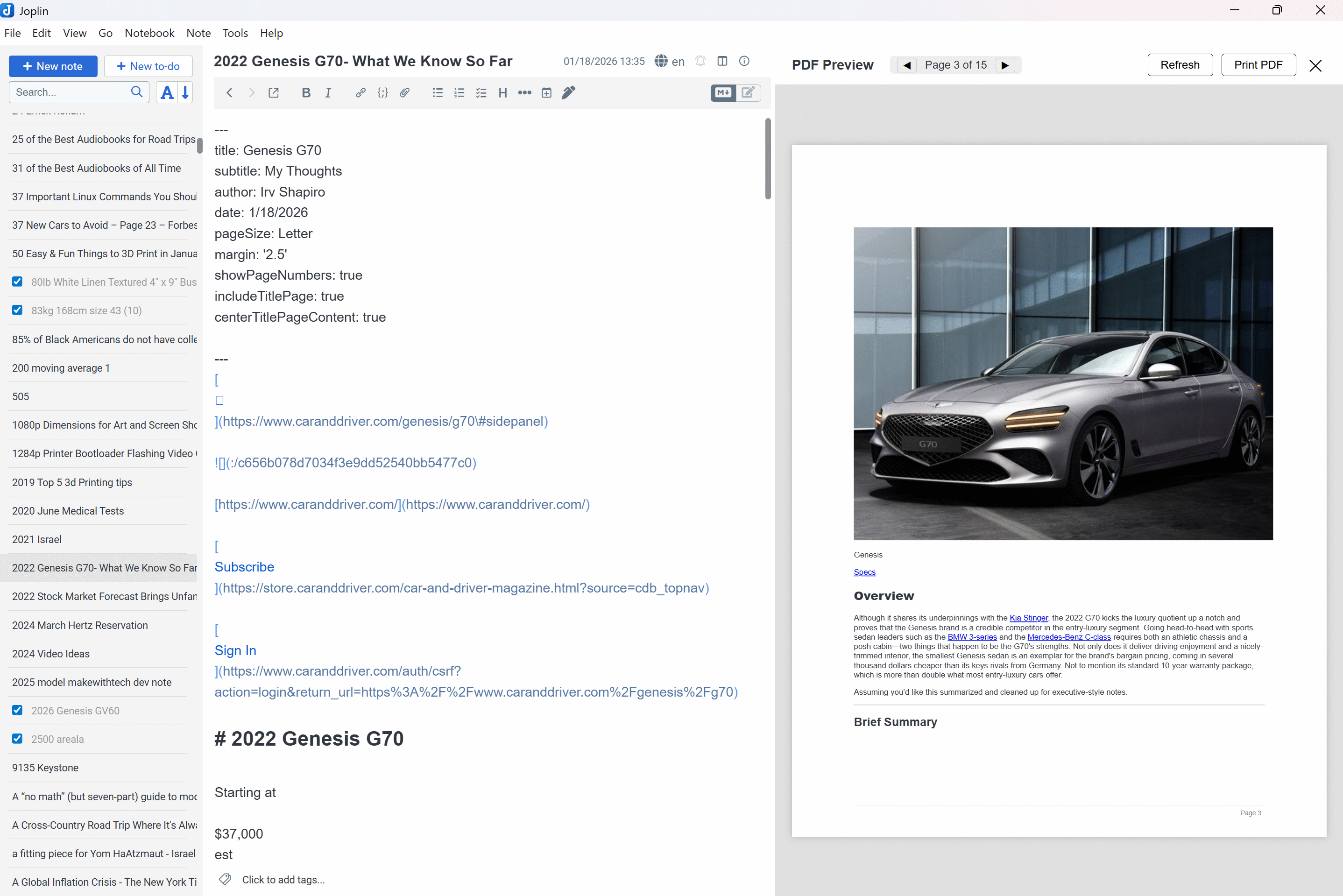The height and width of the screenshot is (896, 1343).
Task: Open note properties info icon
Action: coord(744,61)
